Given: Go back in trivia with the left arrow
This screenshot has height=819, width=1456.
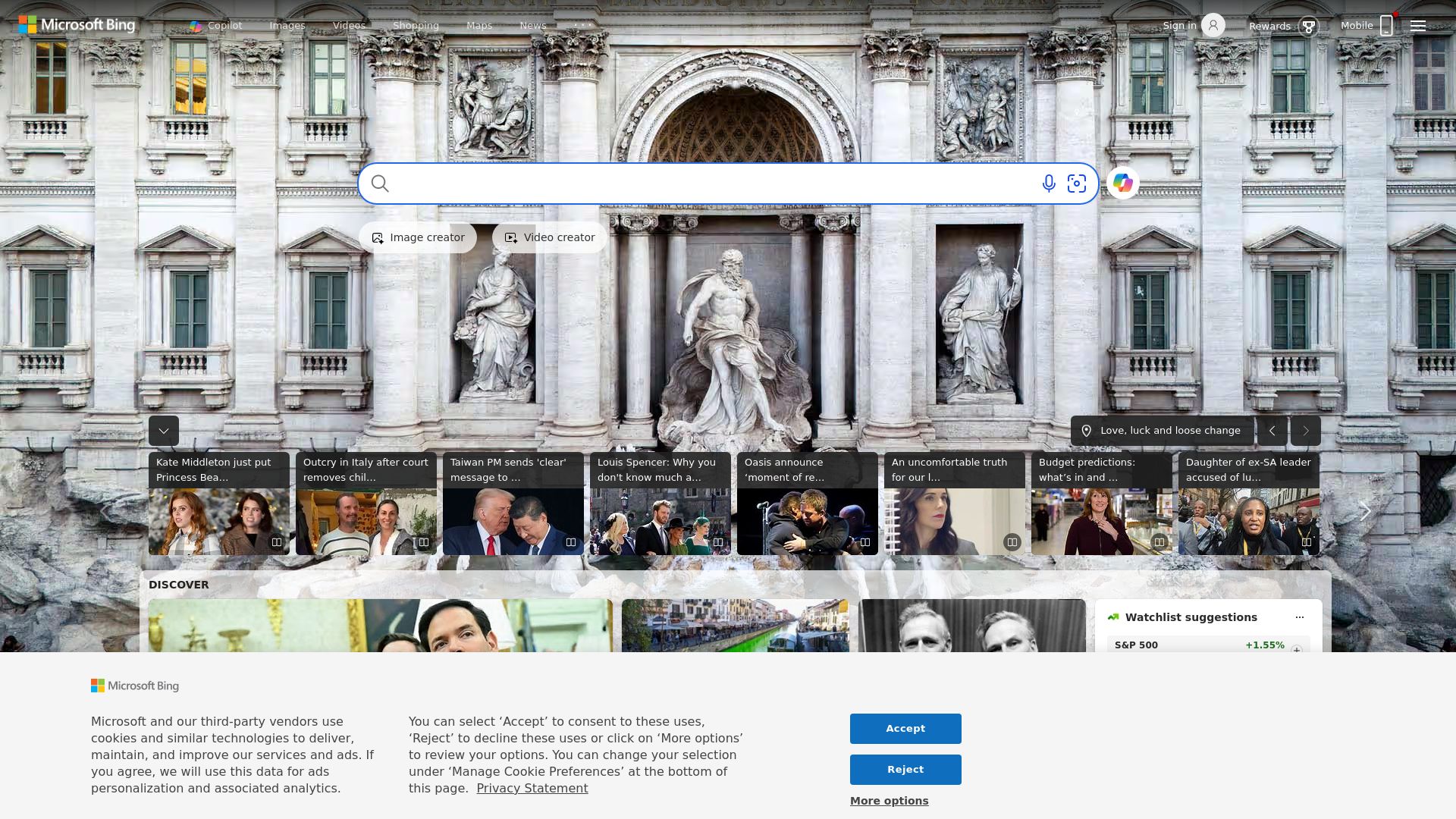Looking at the screenshot, I should 1272,430.
